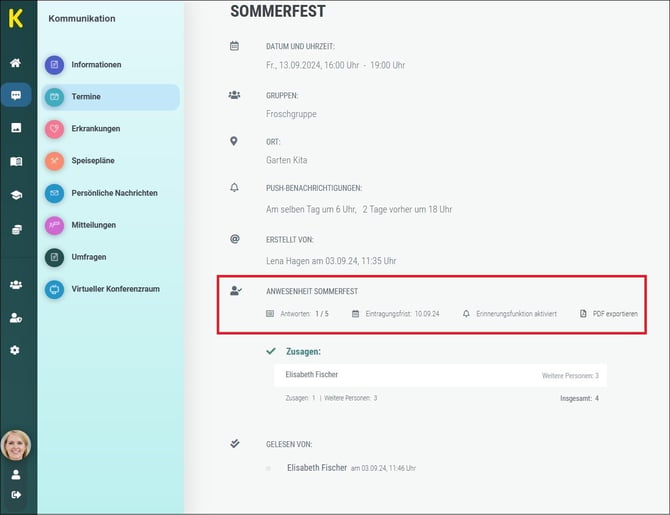670x515 pixels.
Task: Click Erinnerungsfunktion aktiviert text
Action: [516, 314]
